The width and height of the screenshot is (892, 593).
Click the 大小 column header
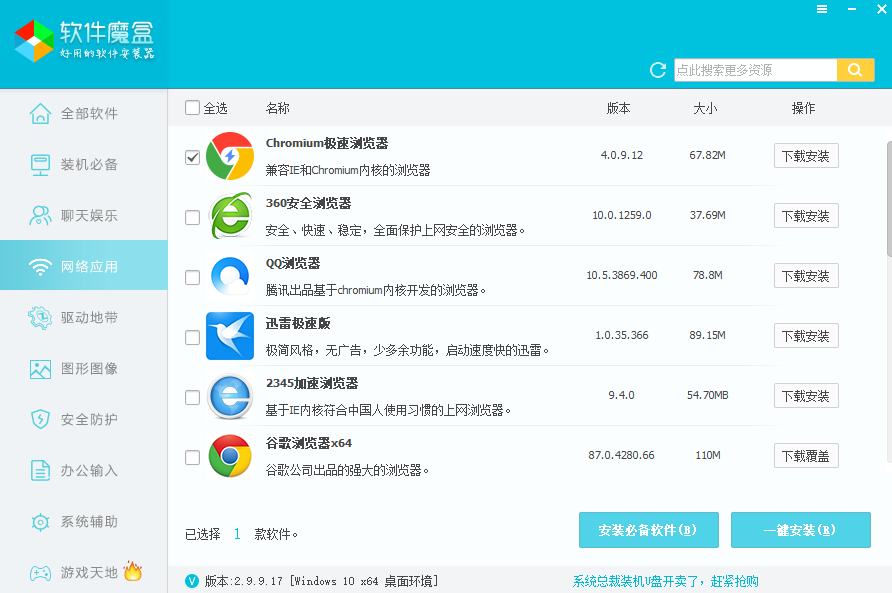[705, 108]
